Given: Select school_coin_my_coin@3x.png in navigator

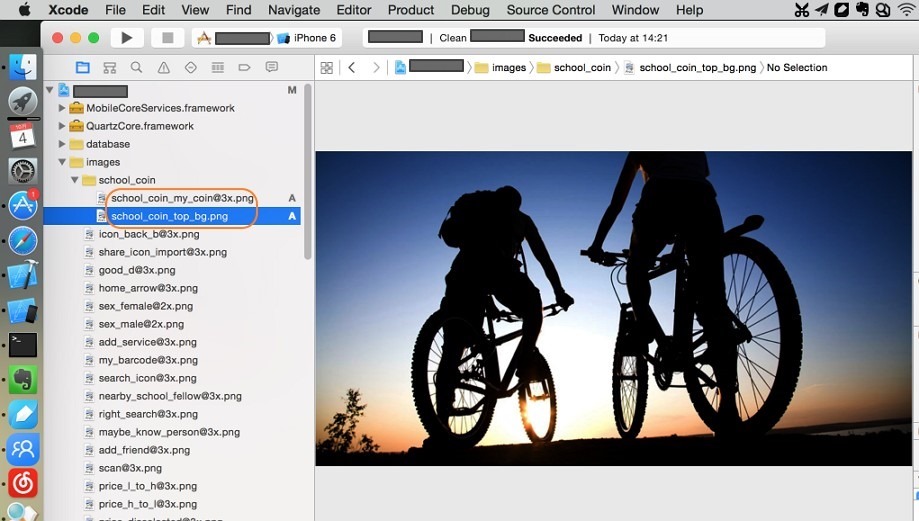Looking at the screenshot, I should coord(182,198).
